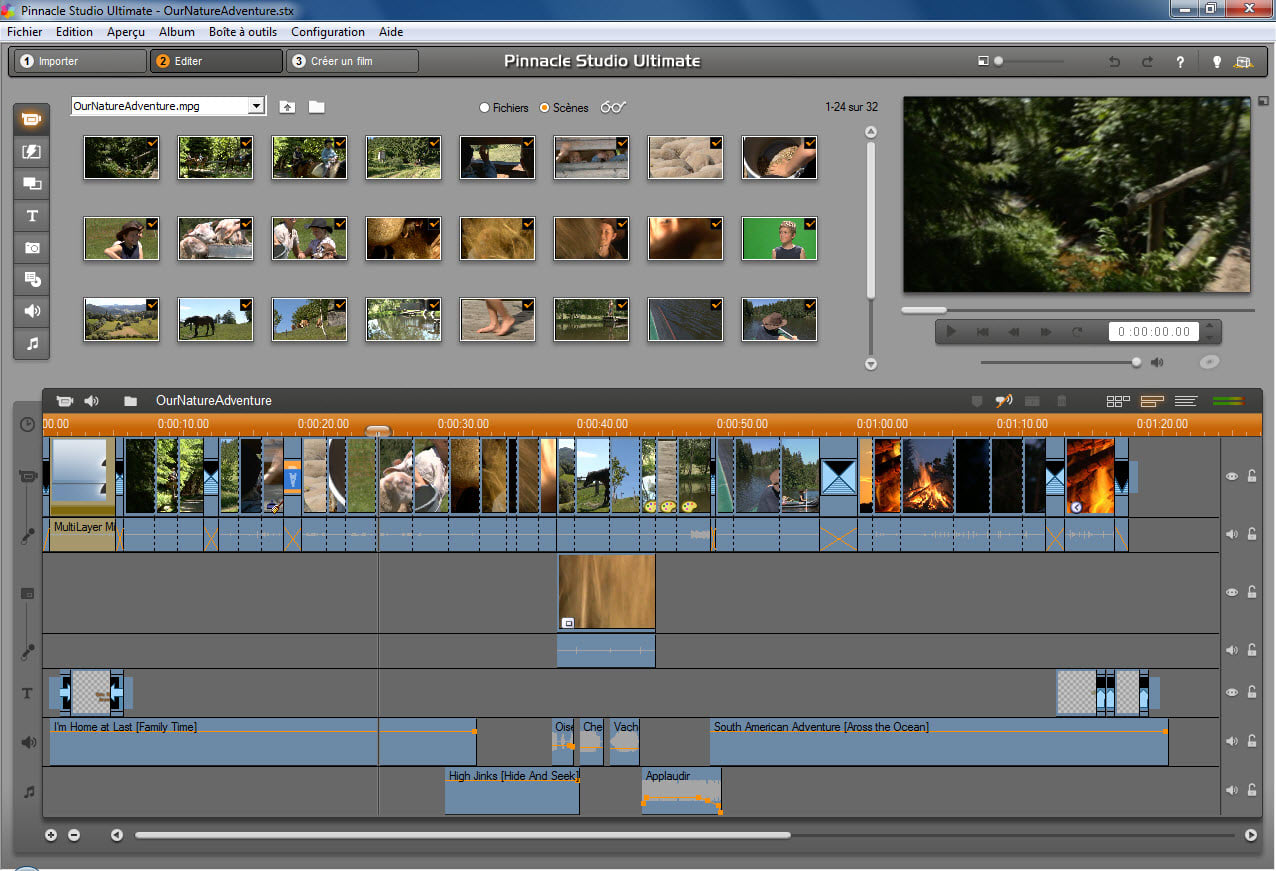Switch to the Importer step
This screenshot has width=1276, height=871.
pyautogui.click(x=80, y=61)
